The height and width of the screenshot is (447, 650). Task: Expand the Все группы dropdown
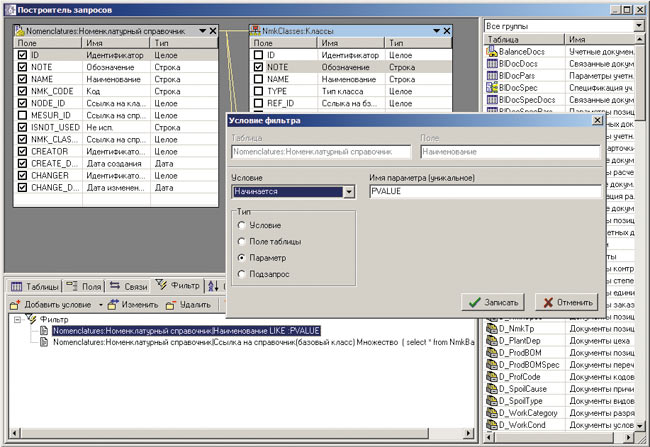(636, 23)
